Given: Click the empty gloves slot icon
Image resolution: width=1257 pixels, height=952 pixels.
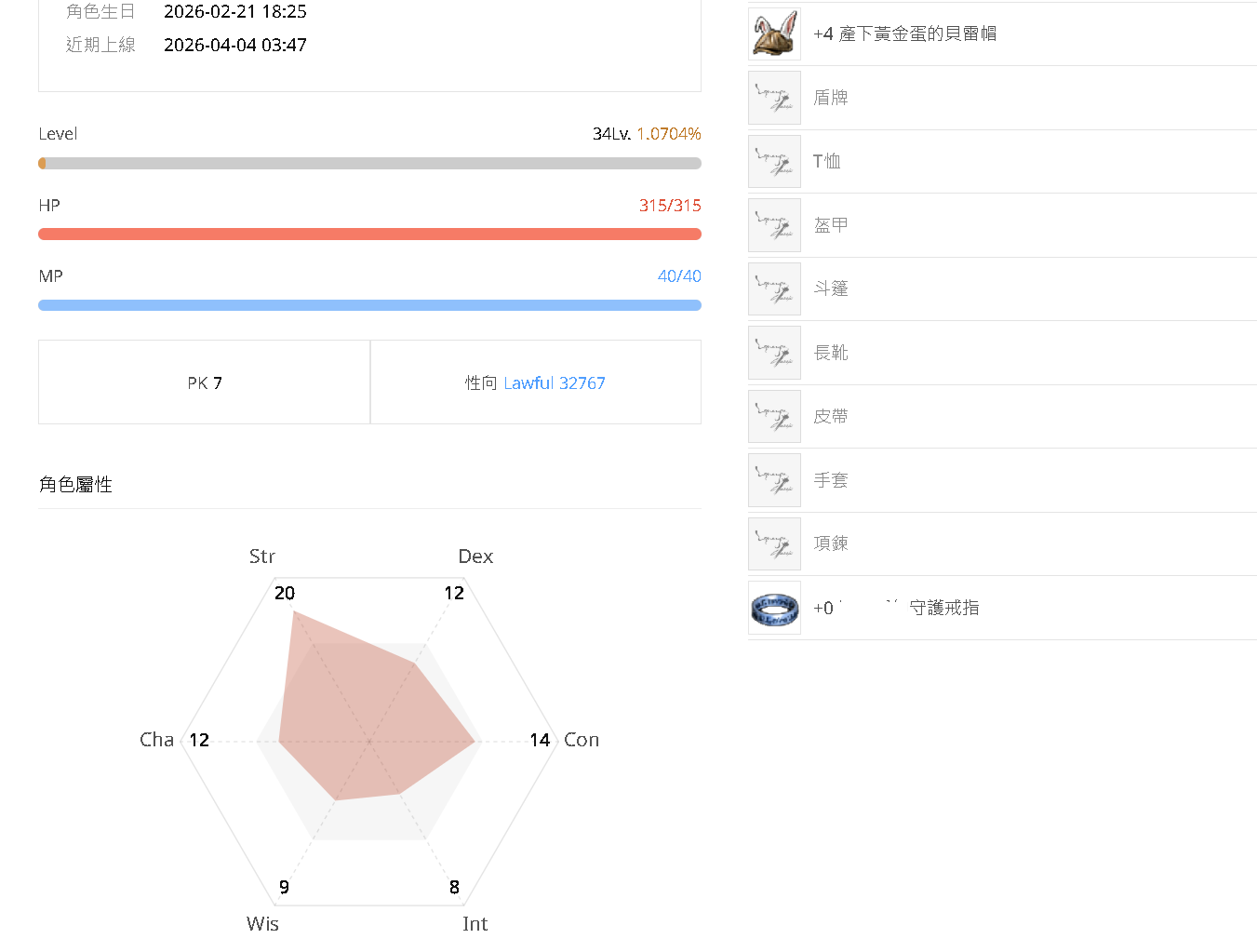Looking at the screenshot, I should 774,480.
